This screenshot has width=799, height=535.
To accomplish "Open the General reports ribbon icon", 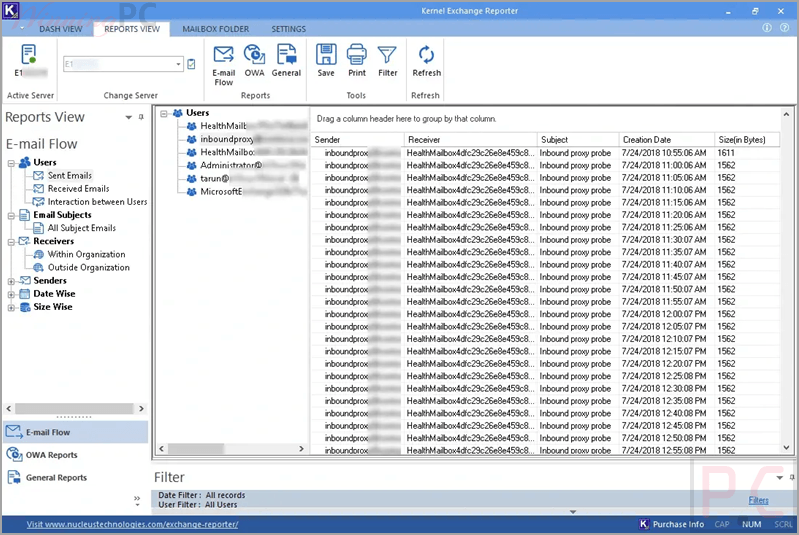I will point(286,61).
